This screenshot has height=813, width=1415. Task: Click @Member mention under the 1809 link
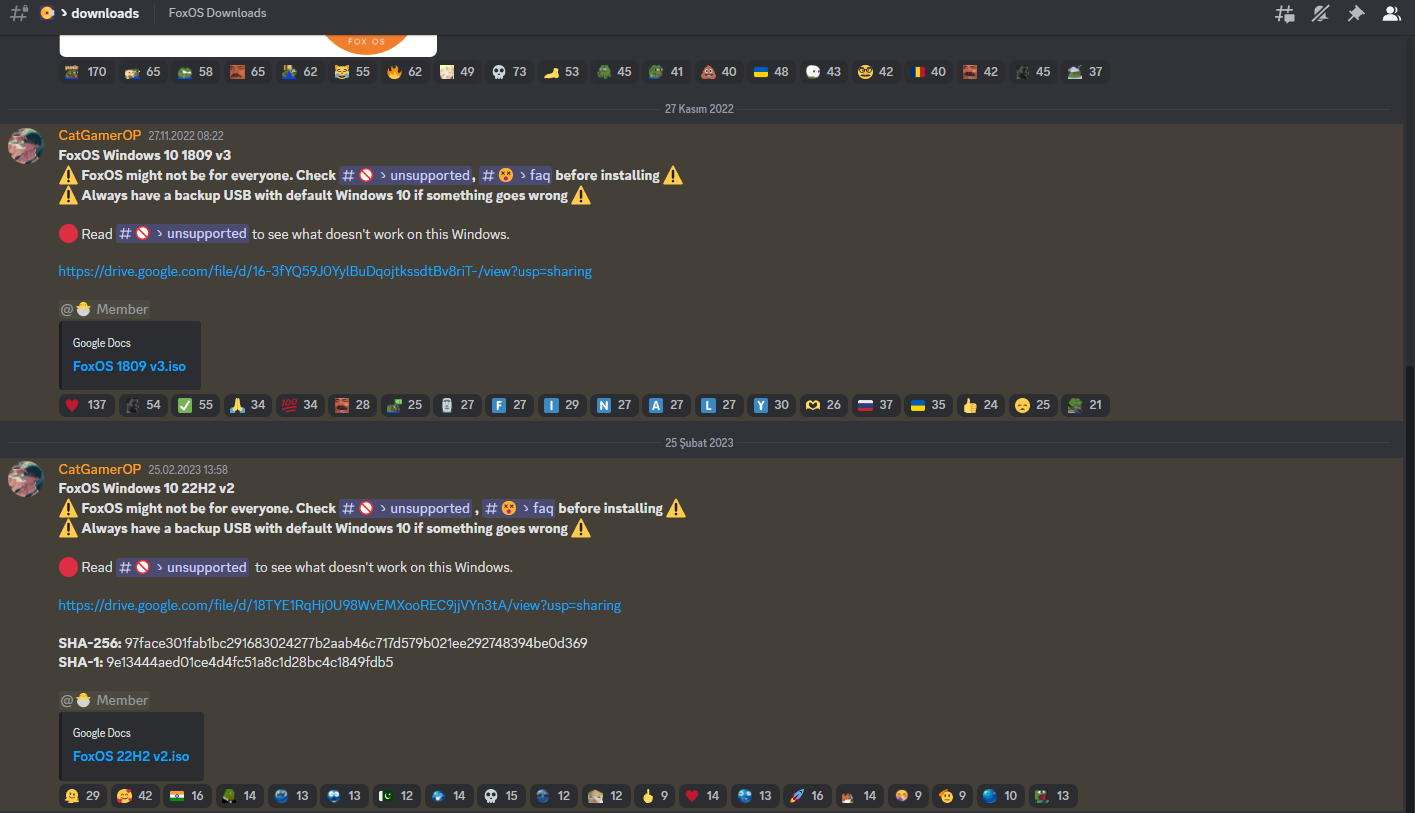[x=105, y=309]
